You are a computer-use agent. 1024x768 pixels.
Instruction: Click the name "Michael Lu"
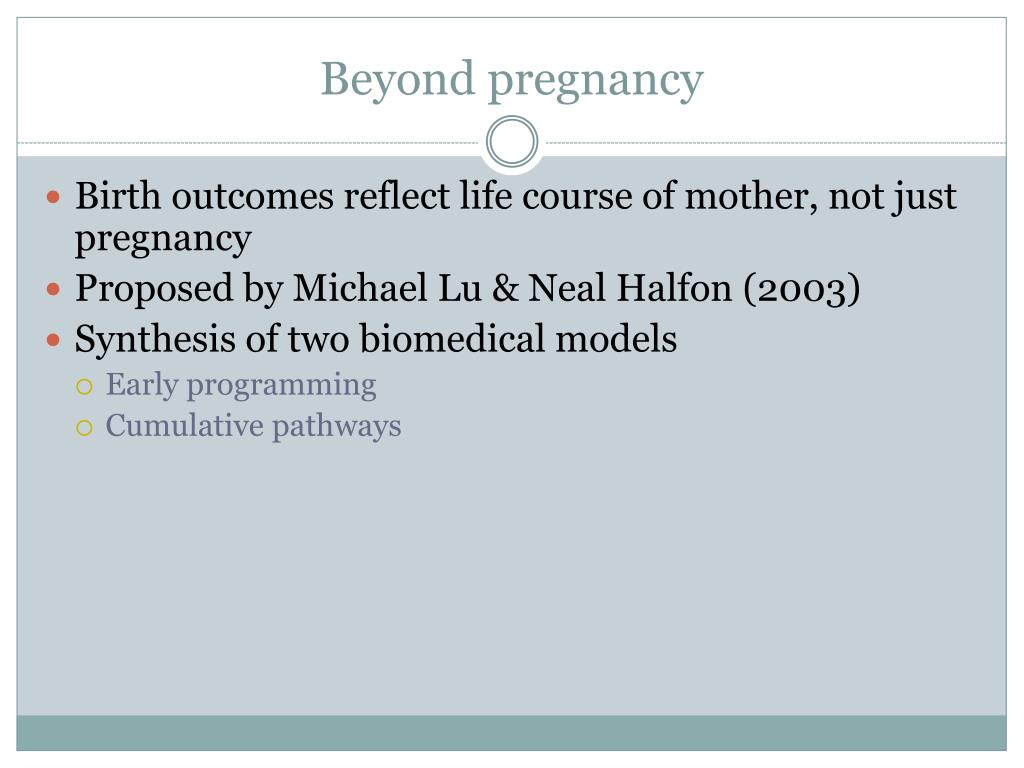pos(387,287)
